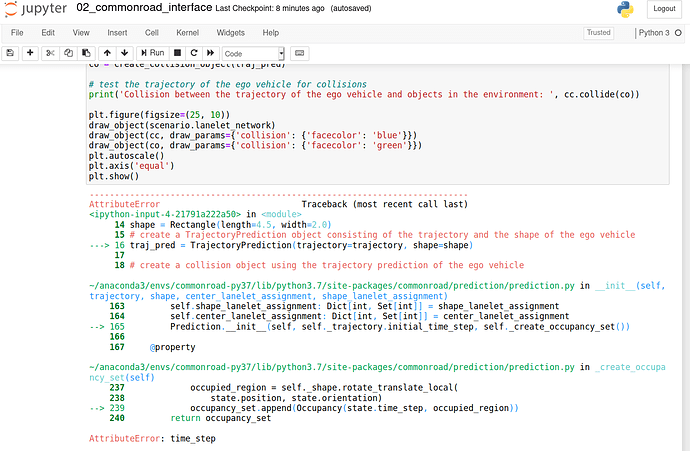This screenshot has width=690, height=451.
Task: Insert a cell below with plus icon
Action: click(x=31, y=53)
